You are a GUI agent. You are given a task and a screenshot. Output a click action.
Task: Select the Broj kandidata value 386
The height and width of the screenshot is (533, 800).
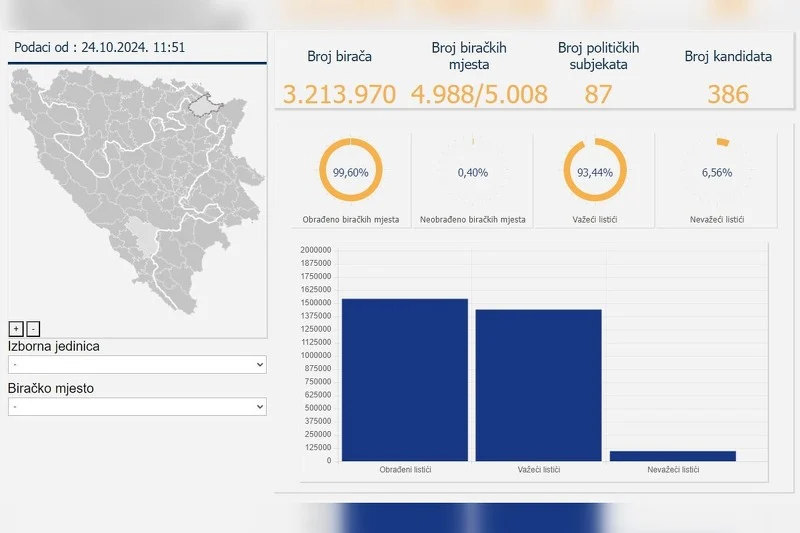coord(728,94)
